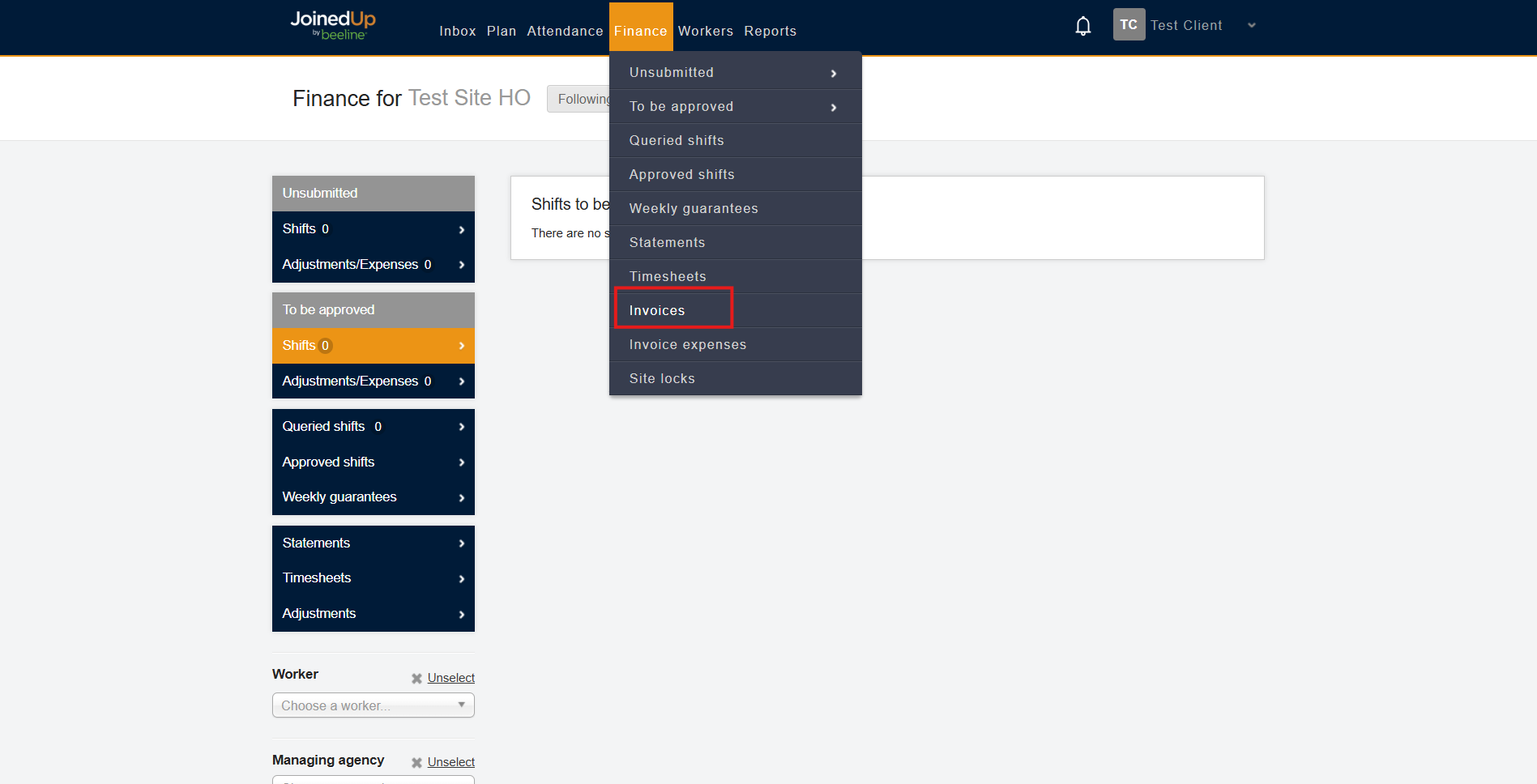1537x784 pixels.
Task: Click the notifications bell icon
Action: coord(1082,27)
